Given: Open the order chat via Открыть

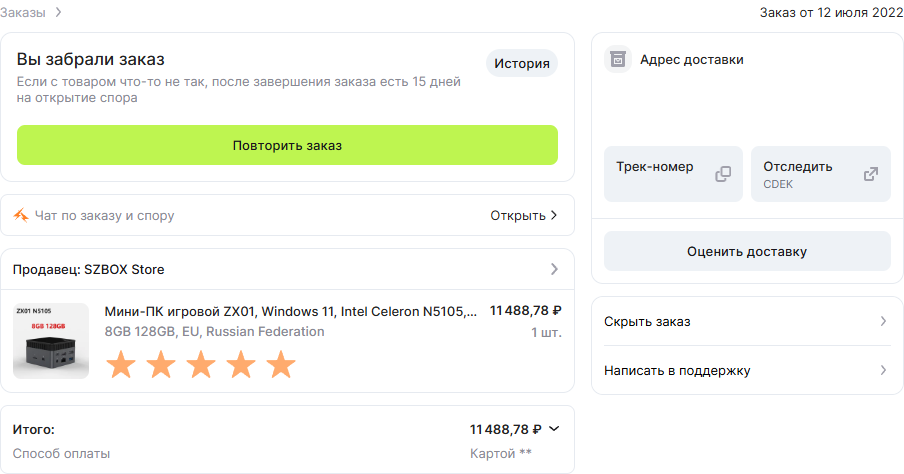Looking at the screenshot, I should [x=523, y=216].
